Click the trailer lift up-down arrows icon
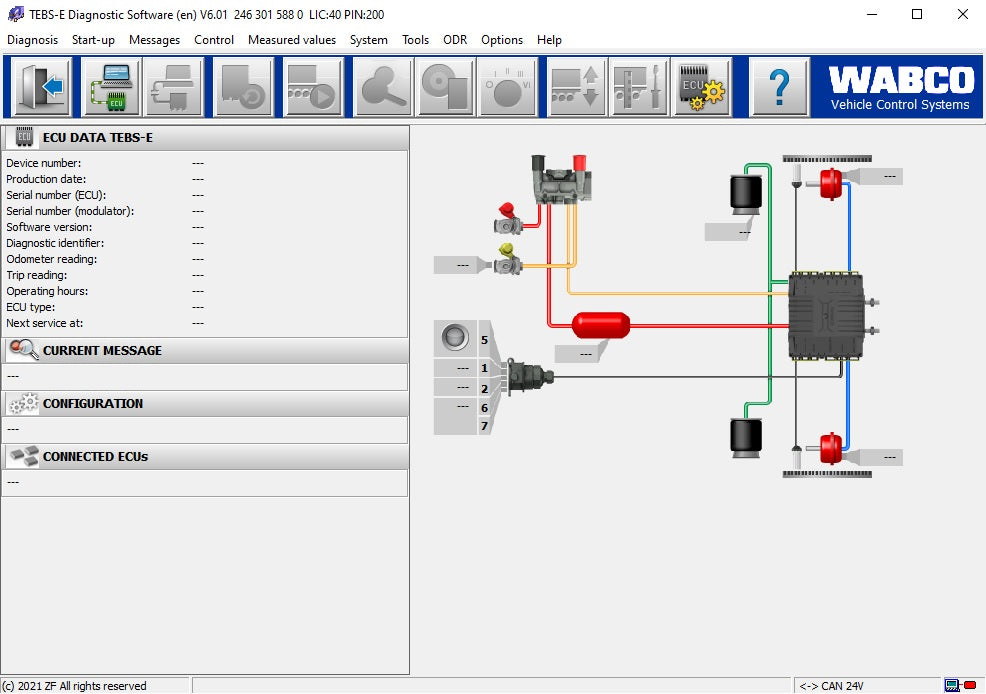Viewport: 986px width, 694px height. coord(577,87)
